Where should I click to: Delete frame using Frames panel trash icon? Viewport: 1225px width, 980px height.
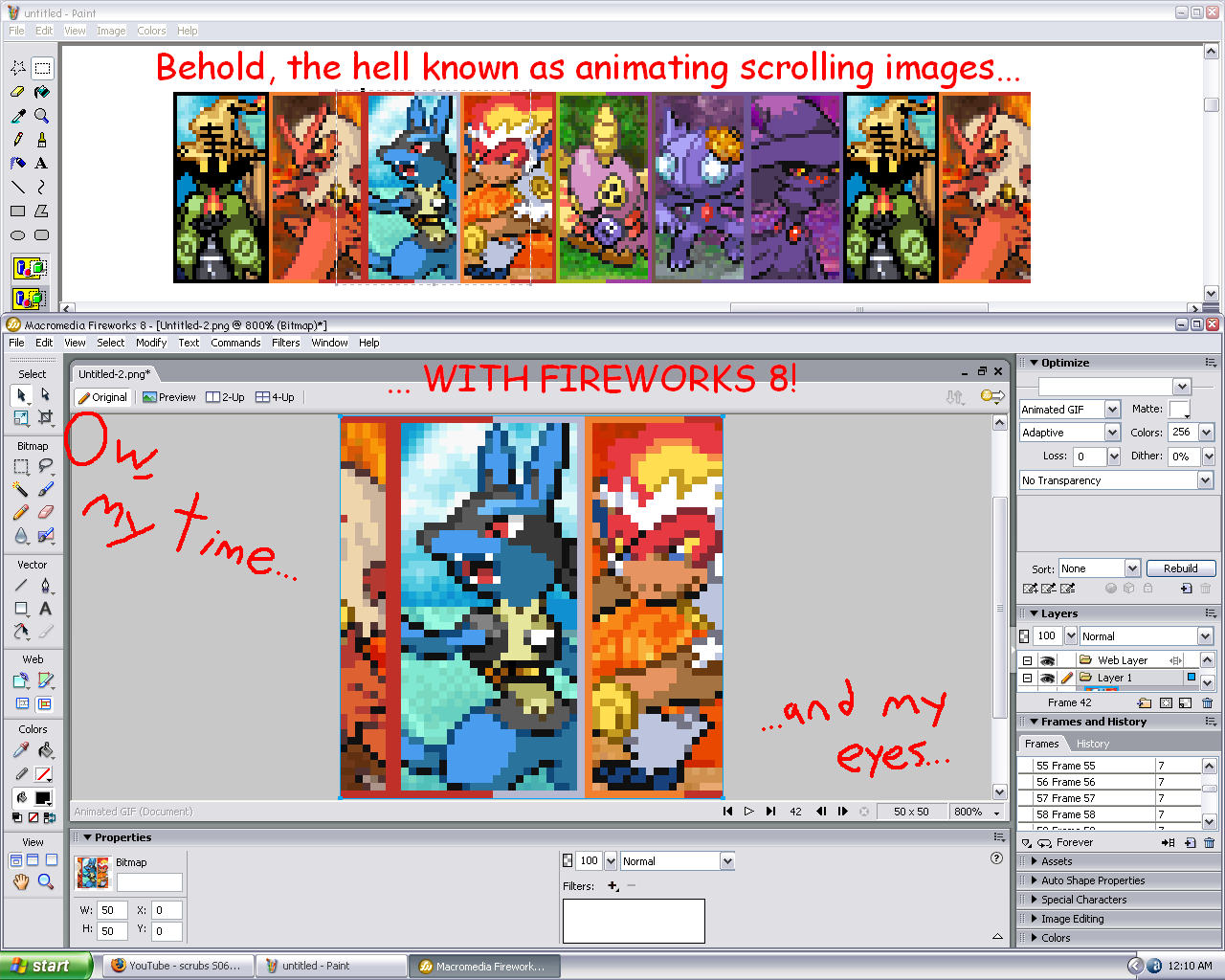tap(1209, 843)
